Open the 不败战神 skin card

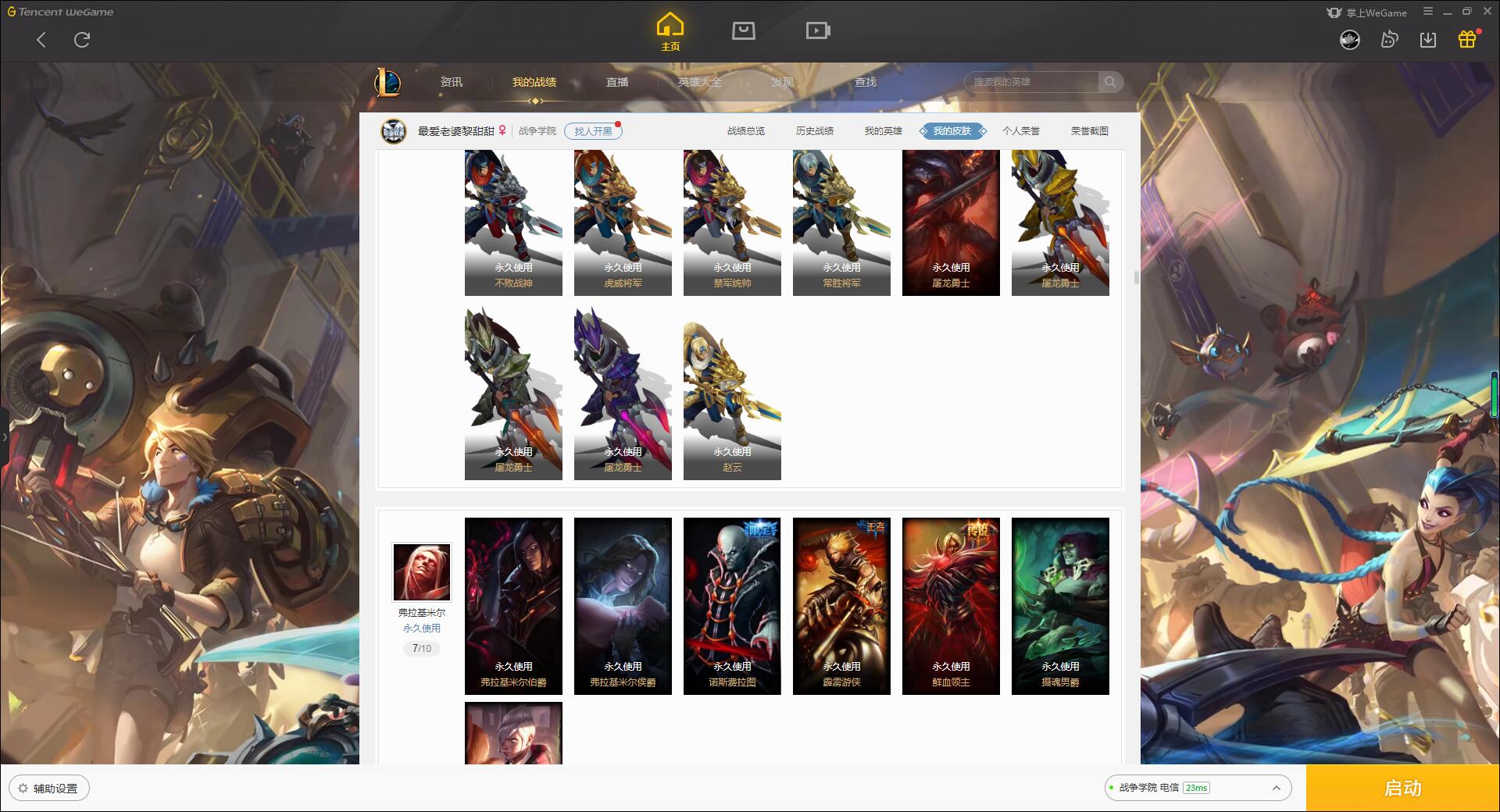[x=513, y=223]
